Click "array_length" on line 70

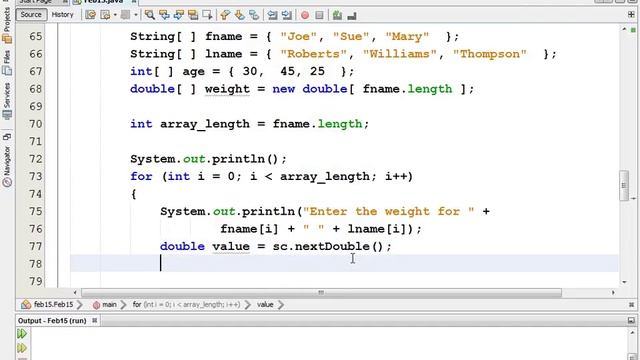[x=205, y=124]
